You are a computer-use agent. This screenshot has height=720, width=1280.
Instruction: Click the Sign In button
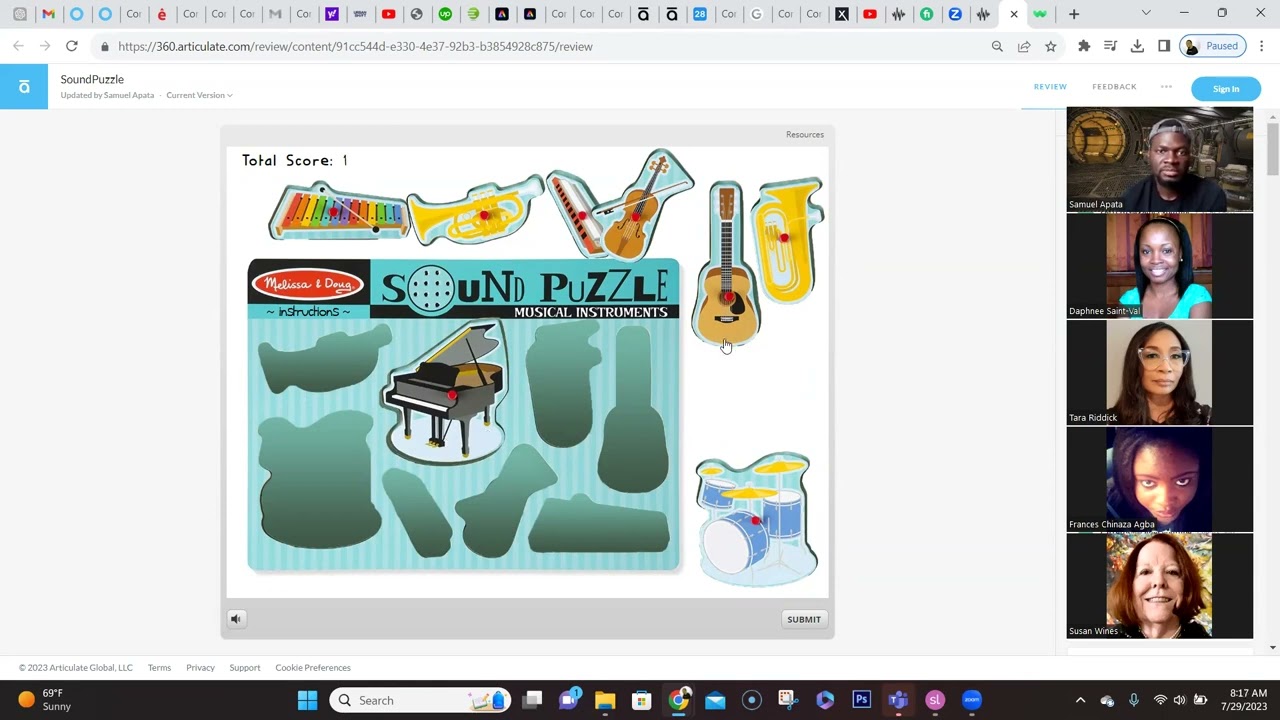pos(1226,89)
